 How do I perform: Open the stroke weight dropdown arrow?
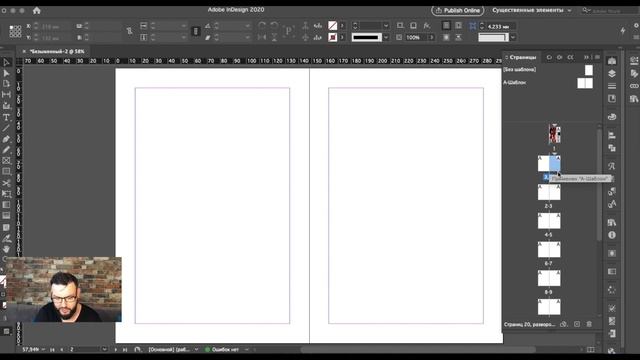point(386,26)
